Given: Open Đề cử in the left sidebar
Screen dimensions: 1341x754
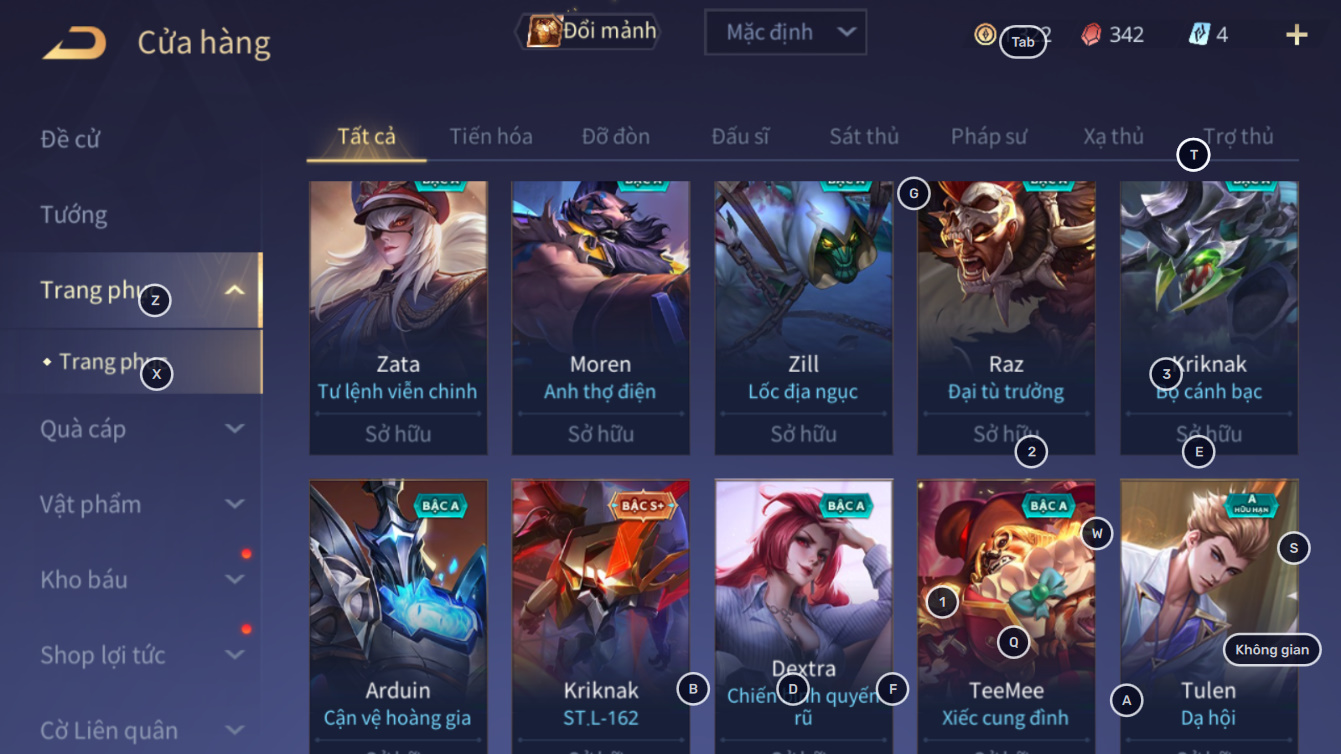Looking at the screenshot, I should pyautogui.click(x=70, y=138).
